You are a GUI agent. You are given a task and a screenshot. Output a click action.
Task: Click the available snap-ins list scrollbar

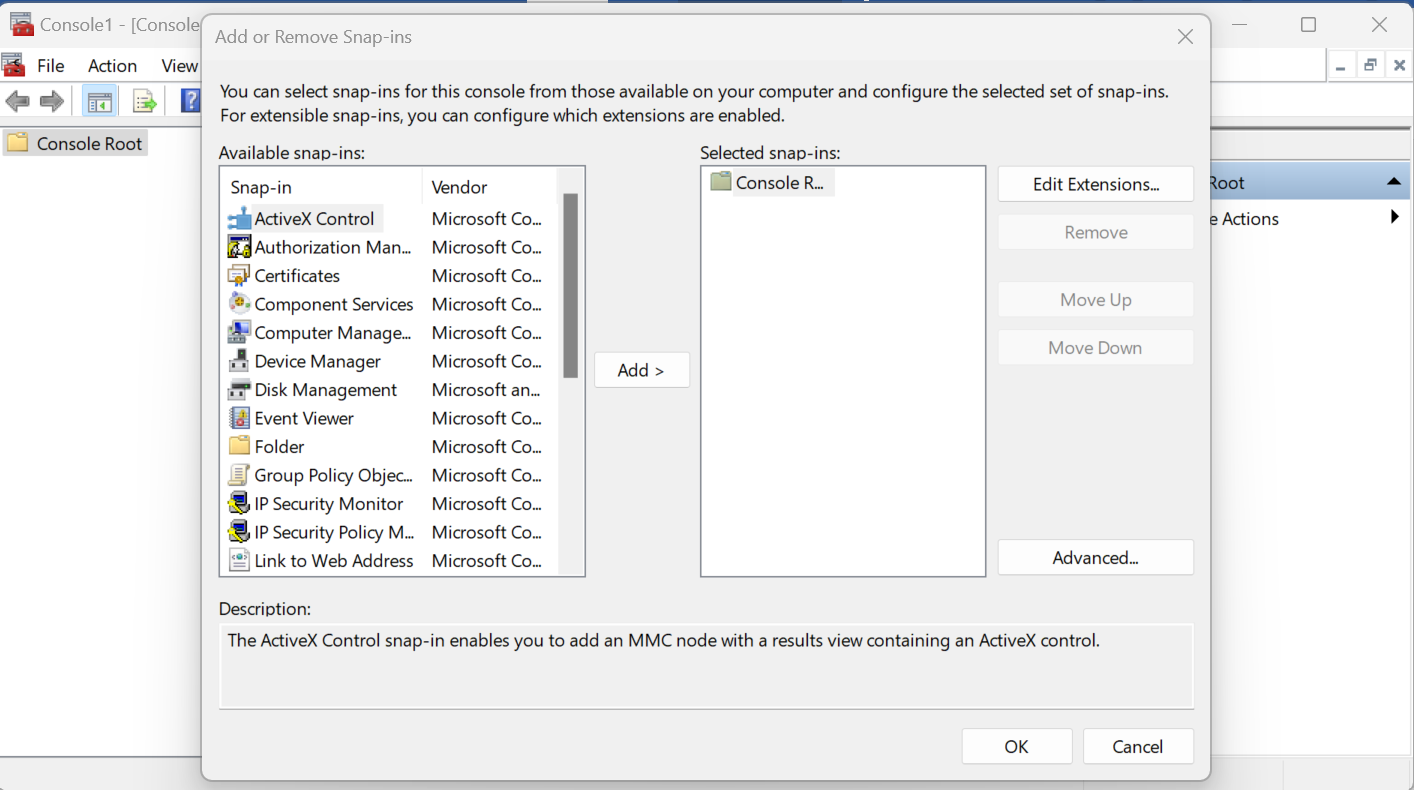click(570, 286)
